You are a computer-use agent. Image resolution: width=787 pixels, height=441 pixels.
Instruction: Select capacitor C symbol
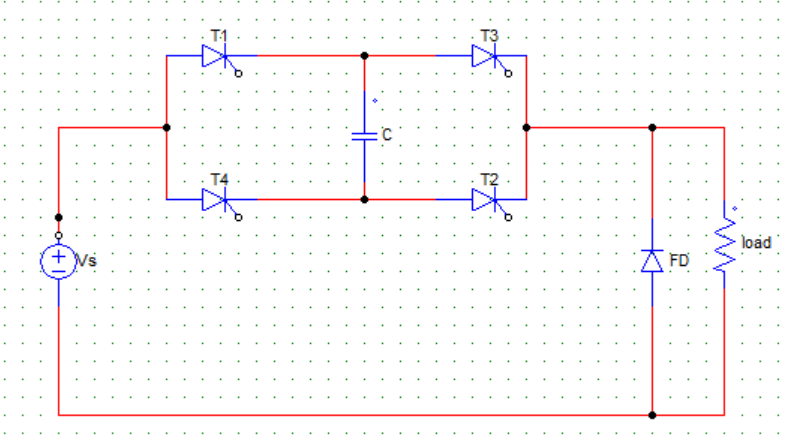(x=364, y=136)
